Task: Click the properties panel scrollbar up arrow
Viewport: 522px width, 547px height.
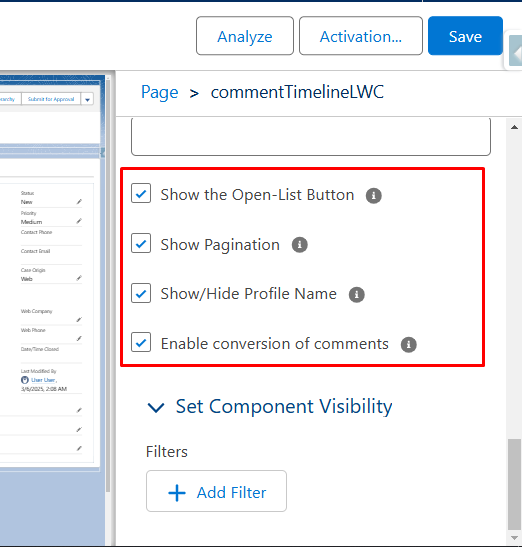Action: click(x=514, y=127)
